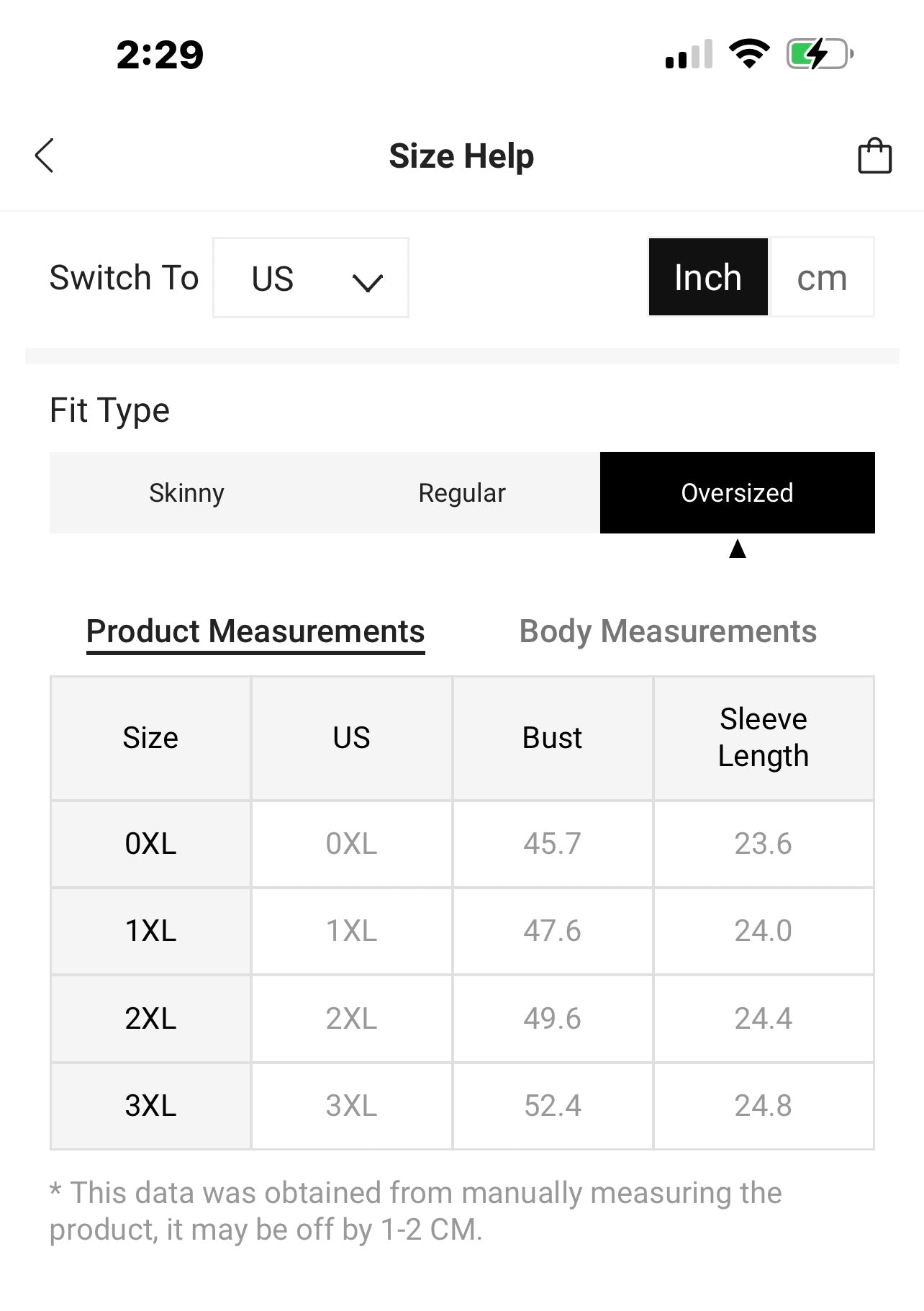Tap the cellular signal bars icon
Viewport: 924px width, 1311px height.
[689, 54]
